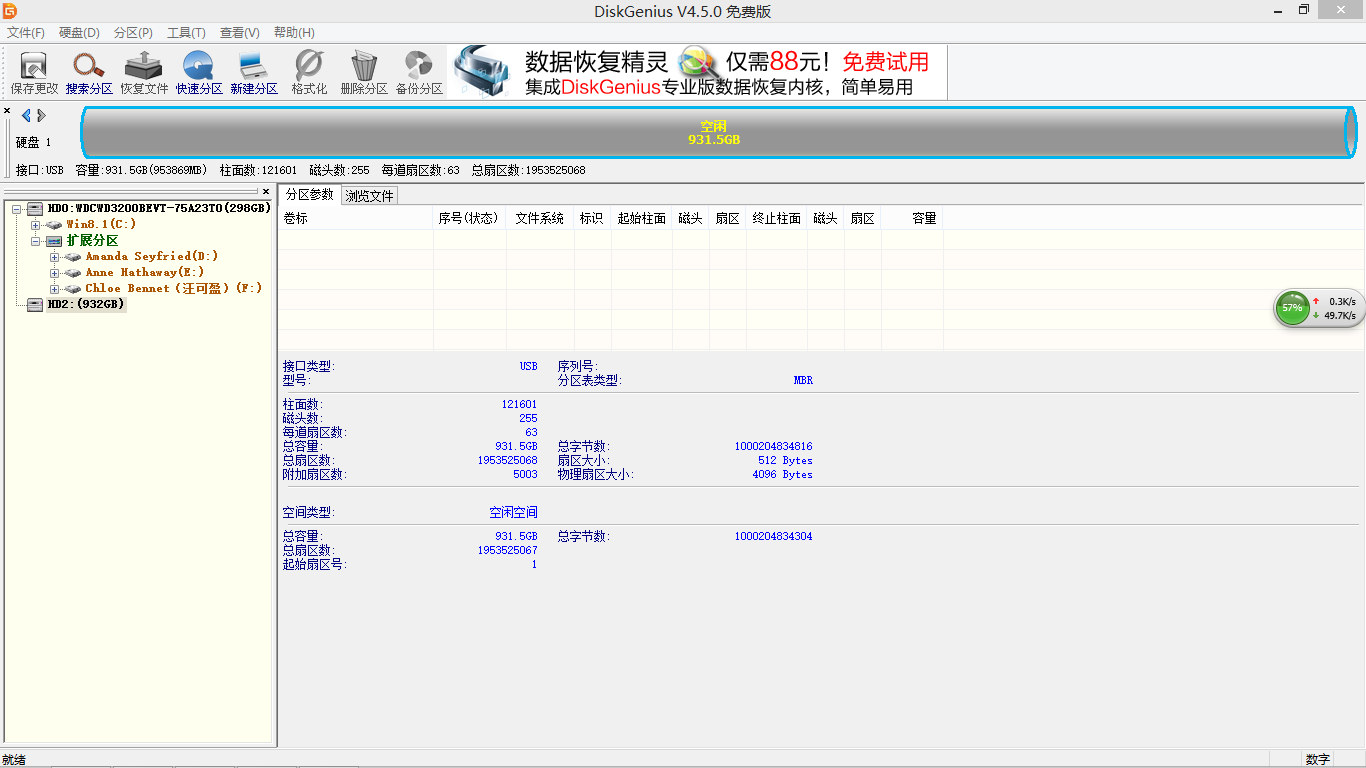
Task: Open the 工具 menu
Action: (x=186, y=32)
